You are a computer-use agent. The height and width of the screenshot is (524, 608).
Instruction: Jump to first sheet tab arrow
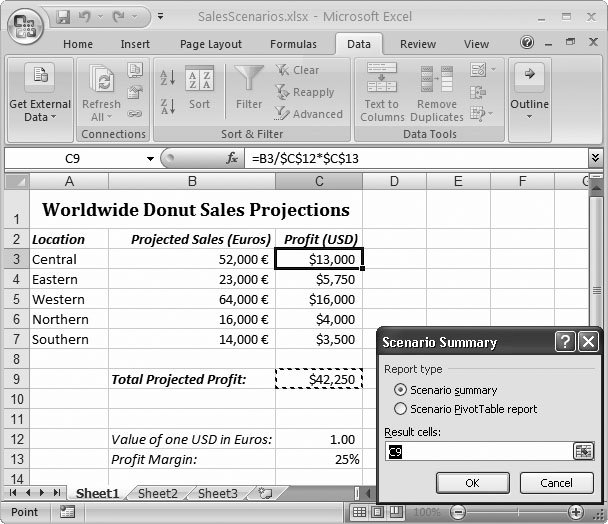pyautogui.click(x=13, y=493)
